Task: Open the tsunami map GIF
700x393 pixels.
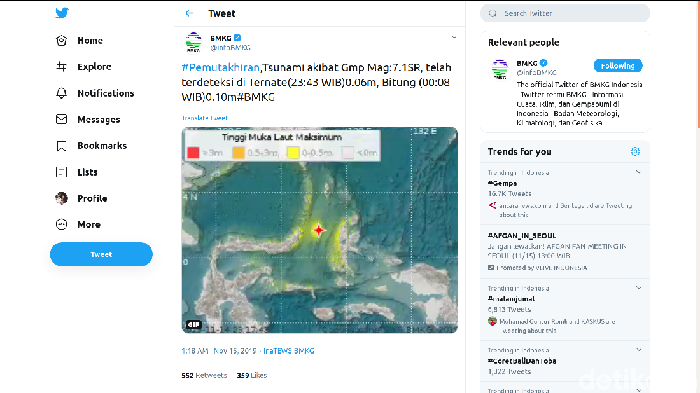Action: (x=320, y=230)
